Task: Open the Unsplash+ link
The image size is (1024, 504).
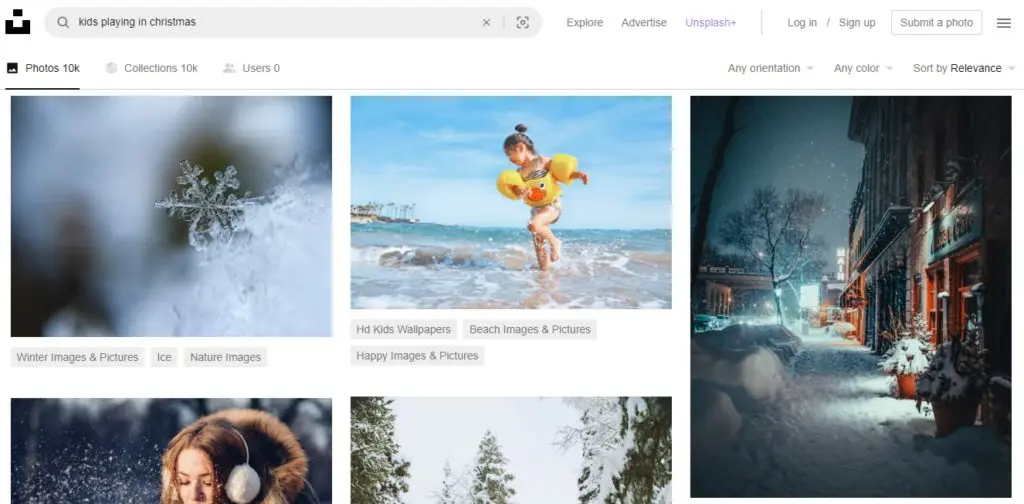Action: point(710,22)
